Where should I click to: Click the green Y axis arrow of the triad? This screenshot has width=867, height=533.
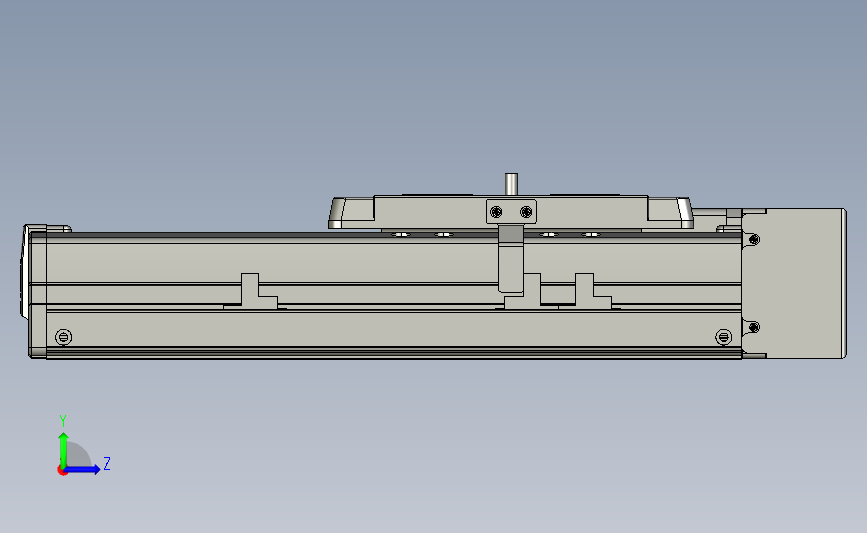coord(64,449)
